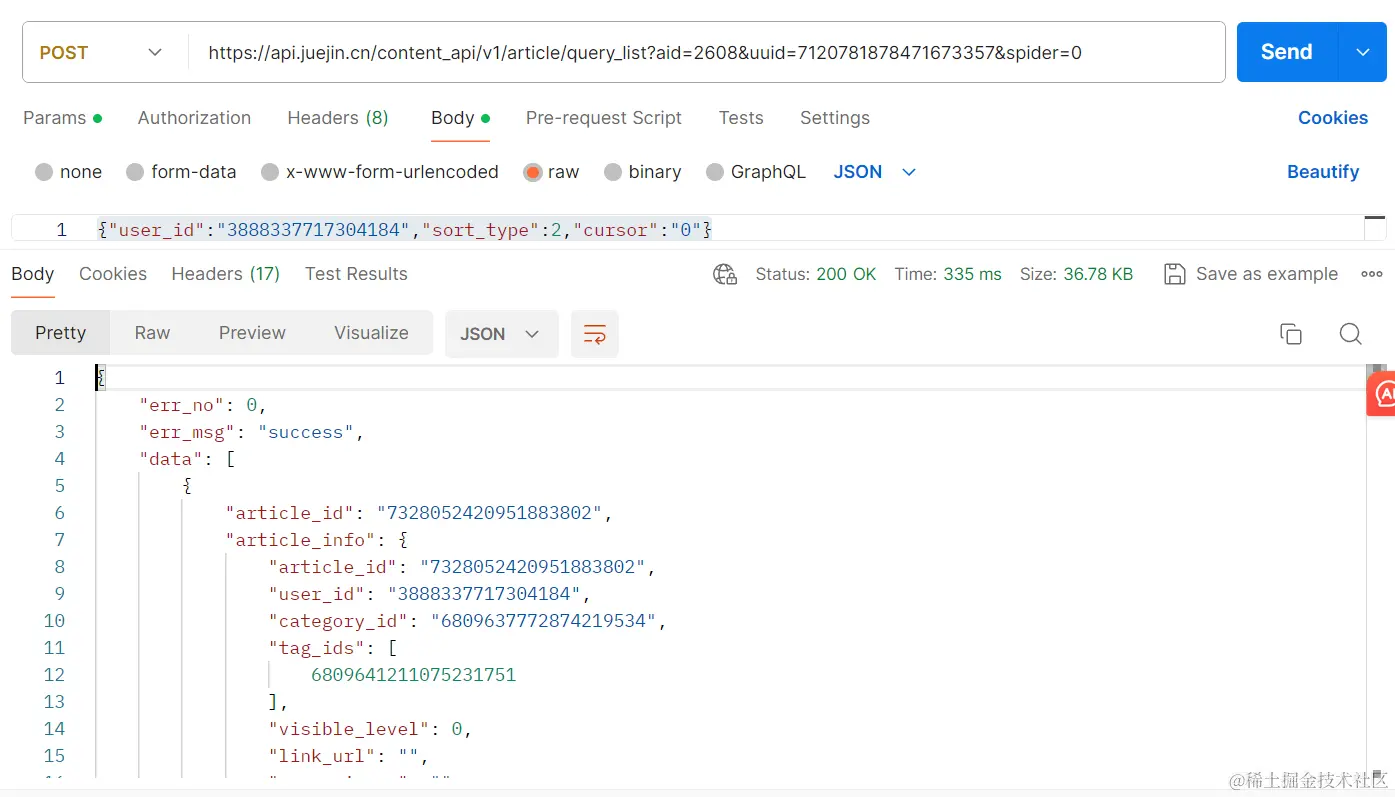Toggle the word wrap icon
1395x797 pixels.
(595, 334)
